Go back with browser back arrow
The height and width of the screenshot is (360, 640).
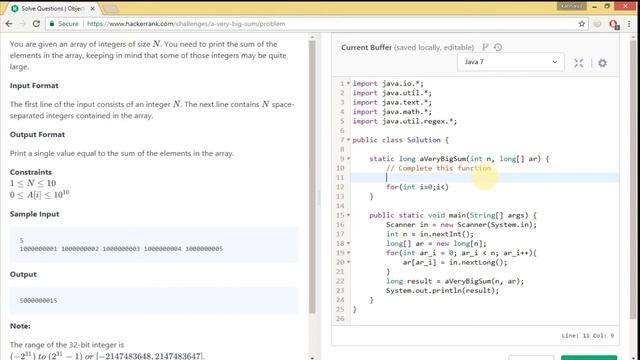pyautogui.click(x=9, y=24)
